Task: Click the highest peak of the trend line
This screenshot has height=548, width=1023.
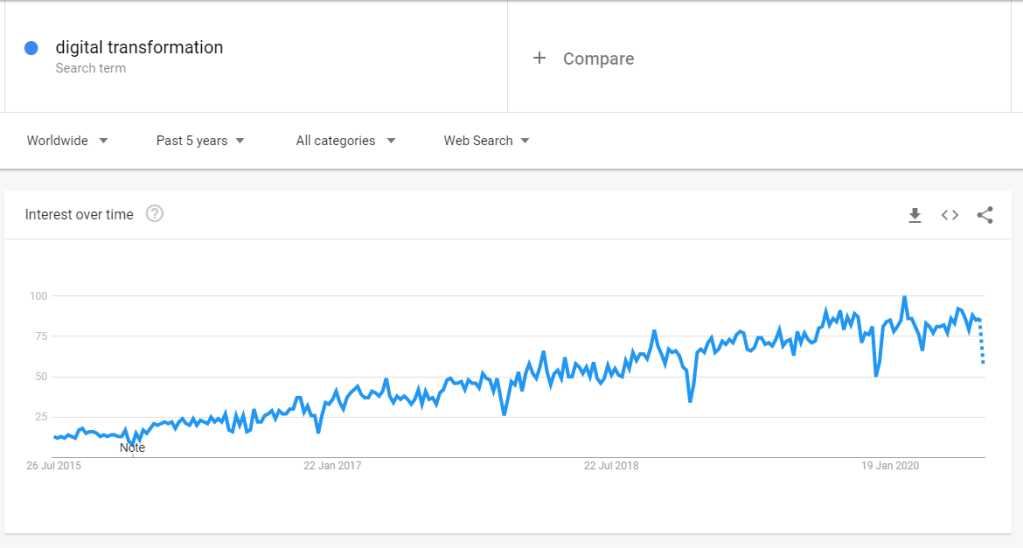Action: (x=904, y=297)
